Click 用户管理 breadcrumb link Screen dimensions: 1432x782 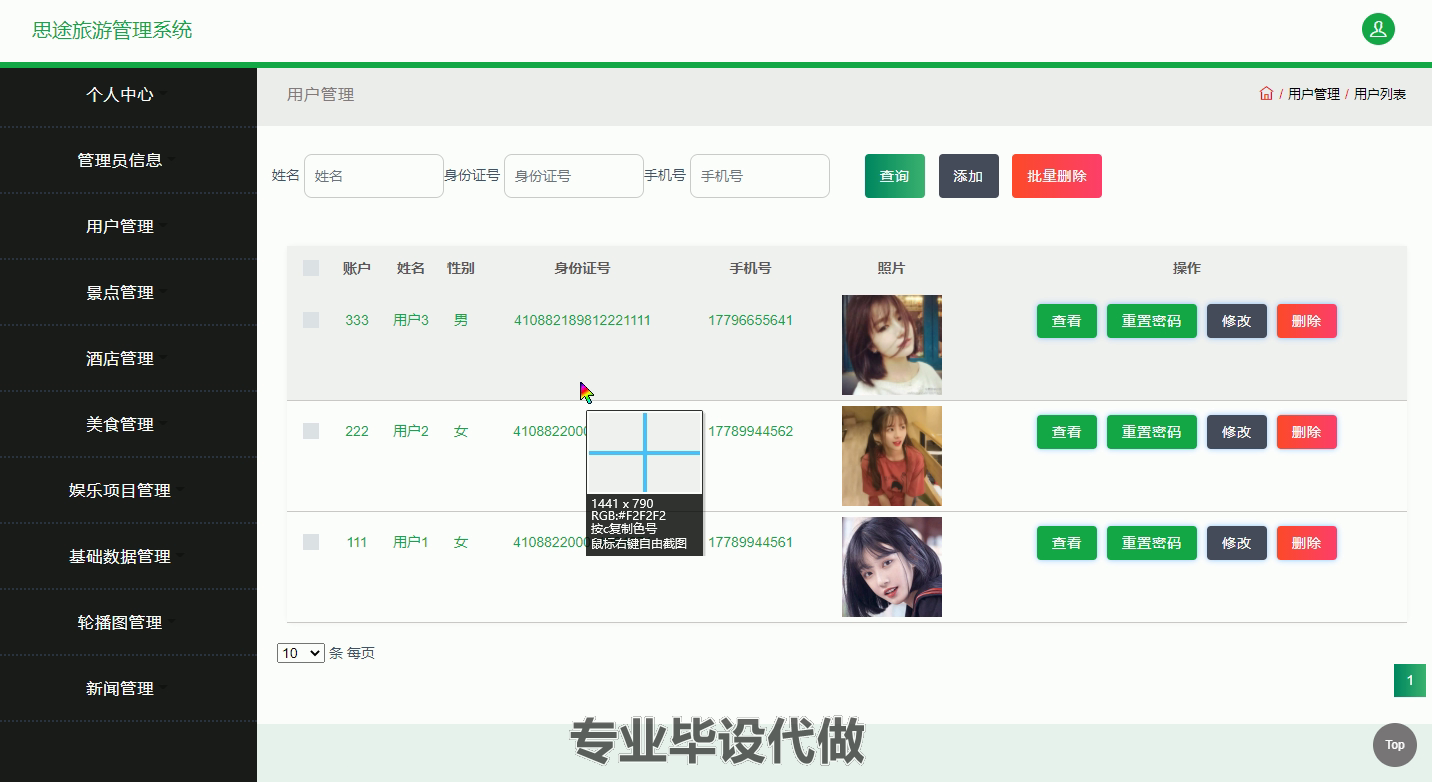(1314, 94)
